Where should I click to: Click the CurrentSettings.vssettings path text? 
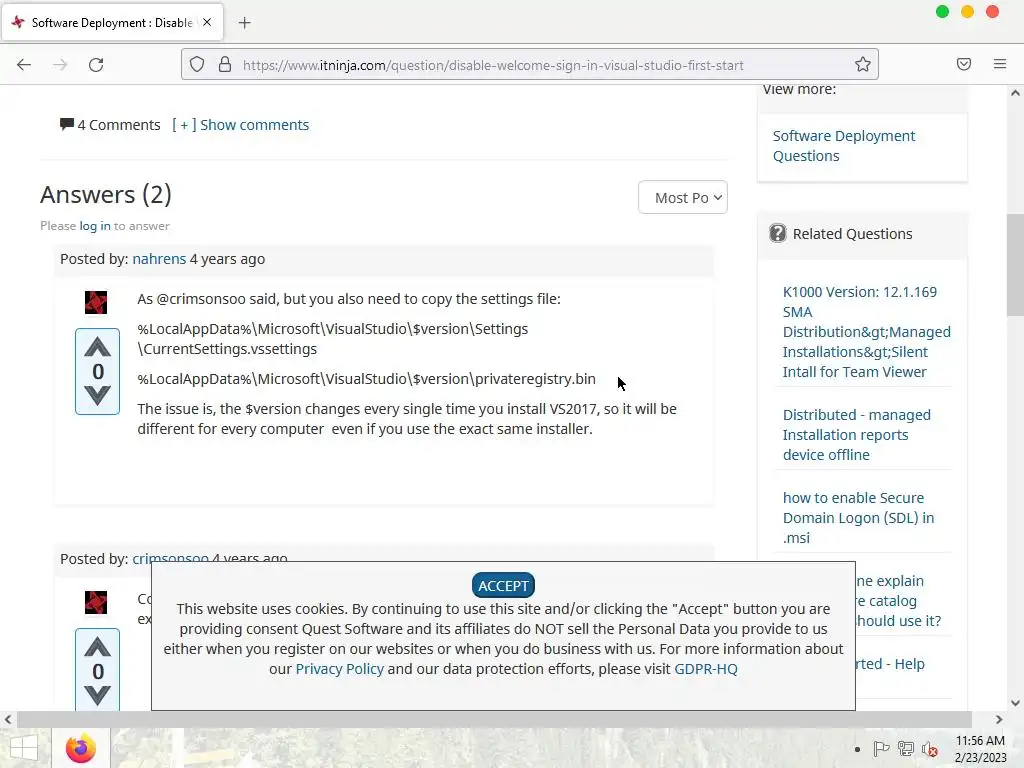tap(332, 339)
